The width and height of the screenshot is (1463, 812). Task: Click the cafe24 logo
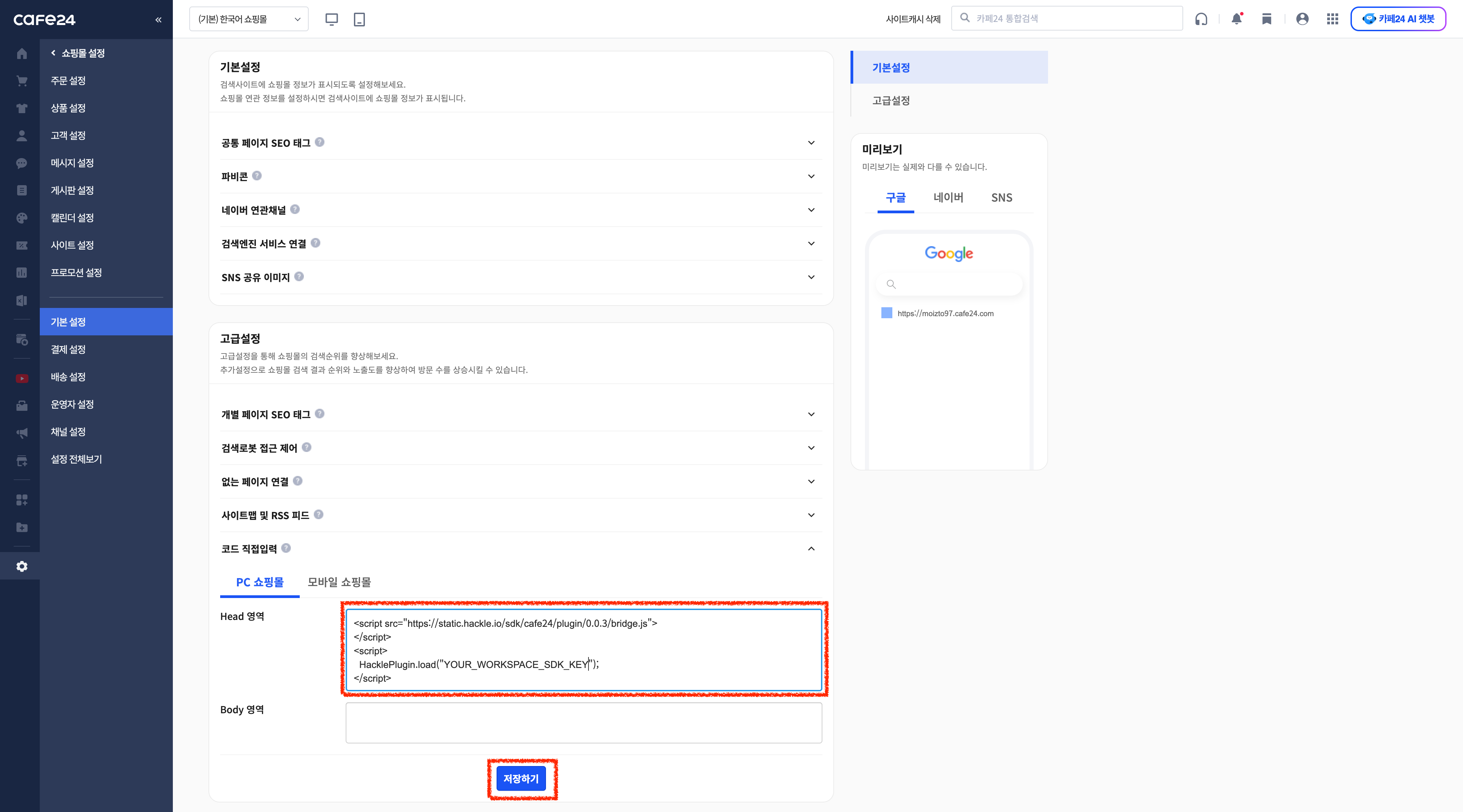tap(44, 20)
